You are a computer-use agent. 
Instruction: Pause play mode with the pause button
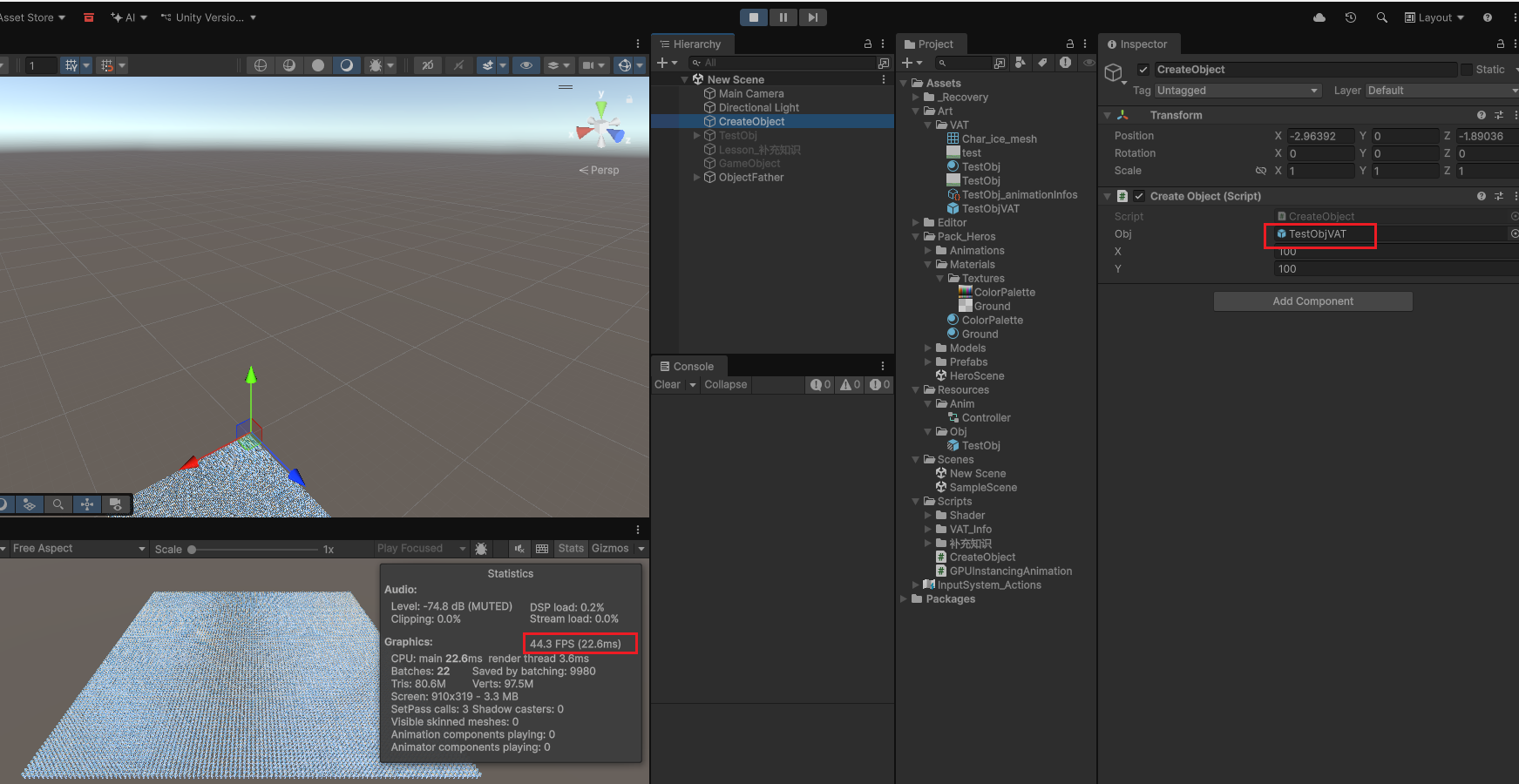pos(783,17)
